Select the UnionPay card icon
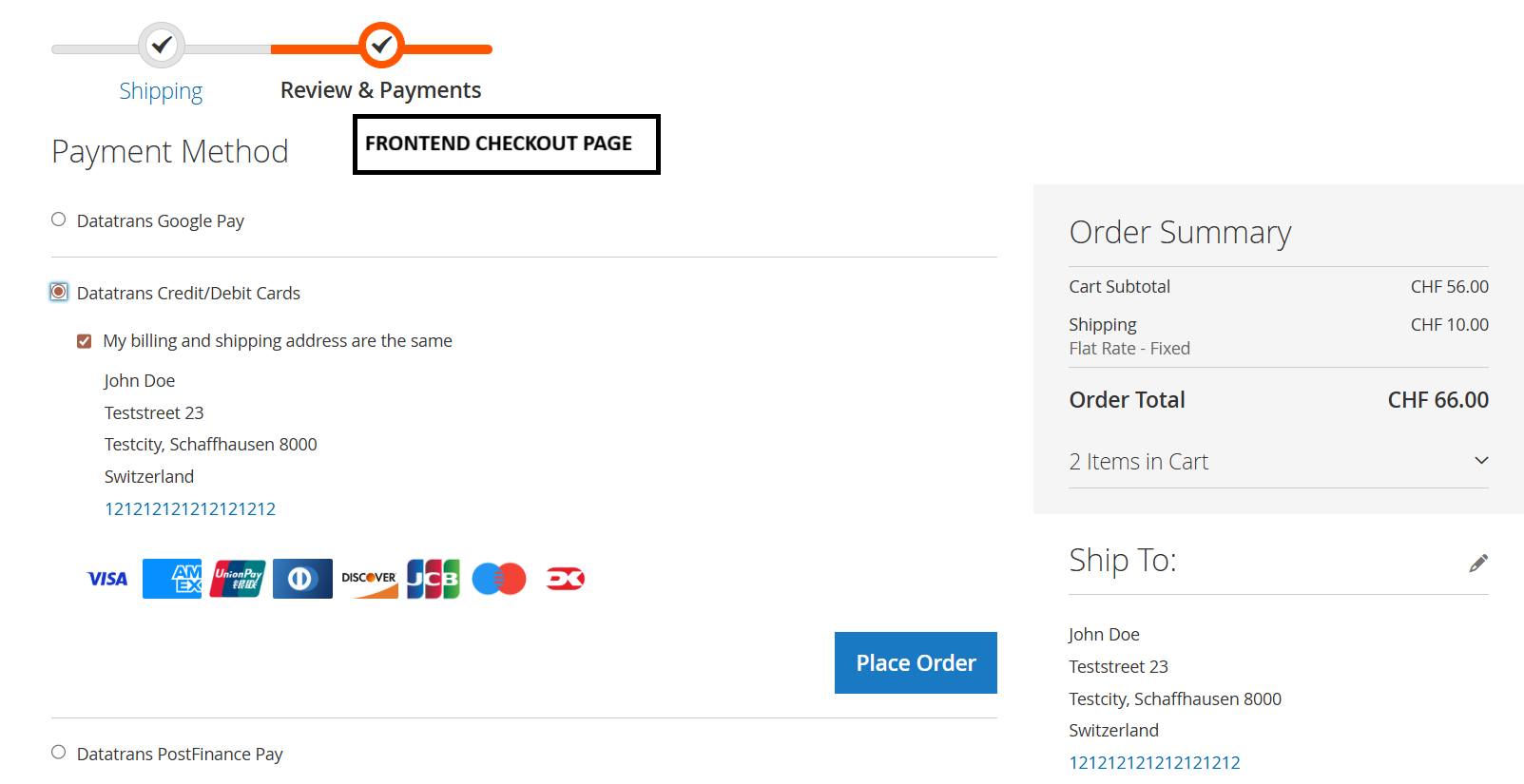The image size is (1524, 784). tap(237, 579)
